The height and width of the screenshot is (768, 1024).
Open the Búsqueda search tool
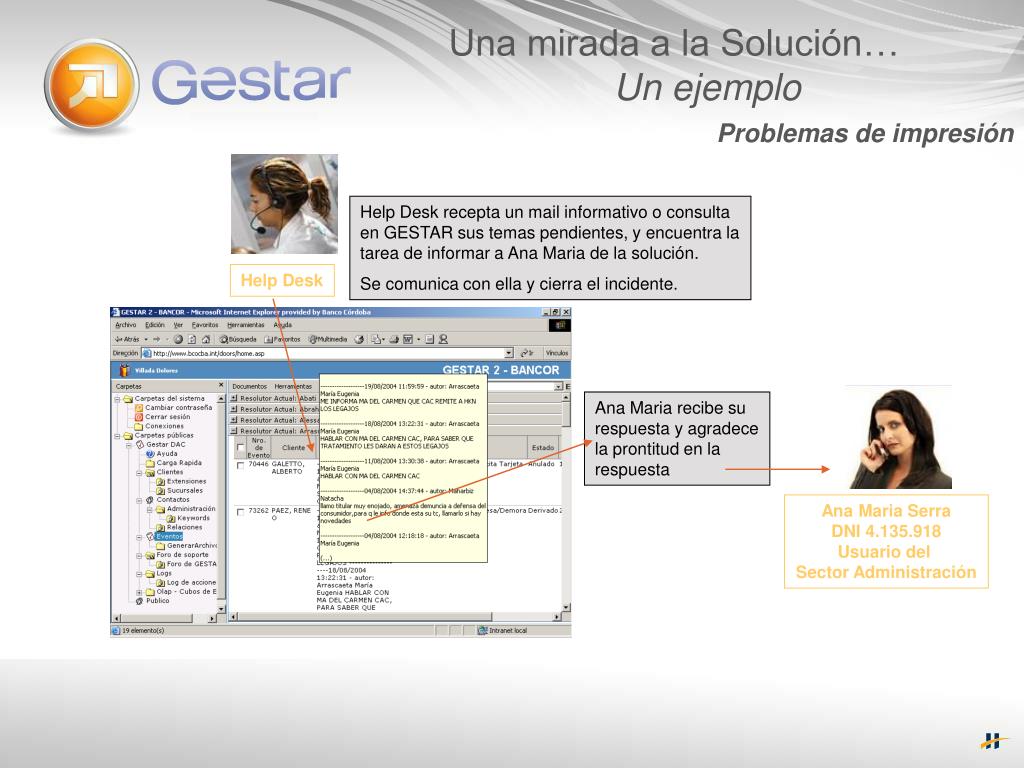238,339
